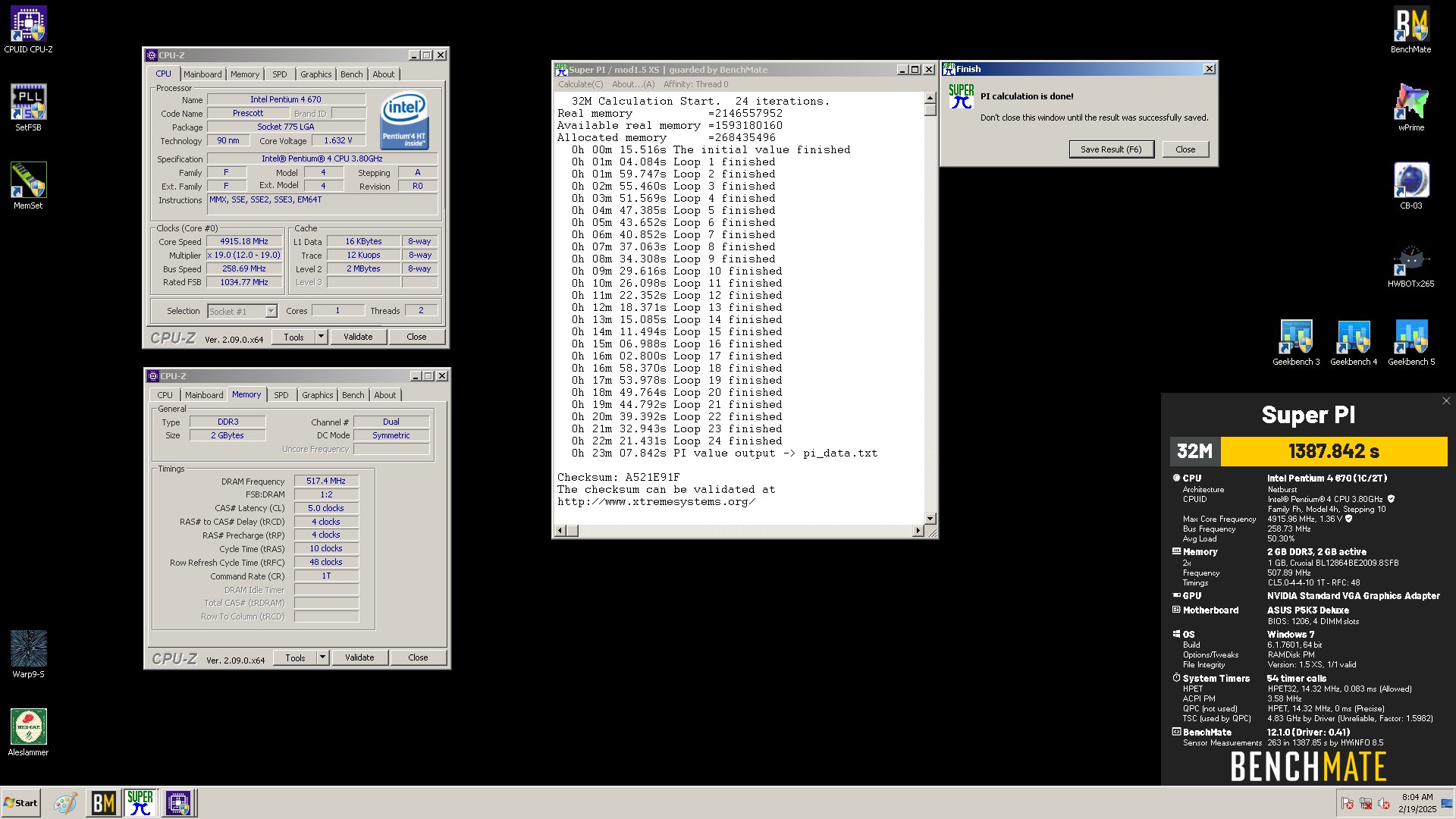Click Save Result (F6) button
Image resolution: width=1456 pixels, height=819 pixels.
(x=1111, y=149)
